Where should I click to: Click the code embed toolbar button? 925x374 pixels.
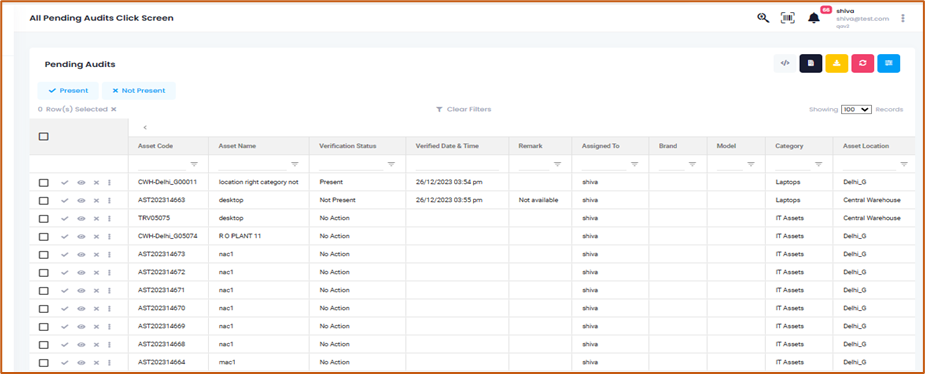point(785,63)
